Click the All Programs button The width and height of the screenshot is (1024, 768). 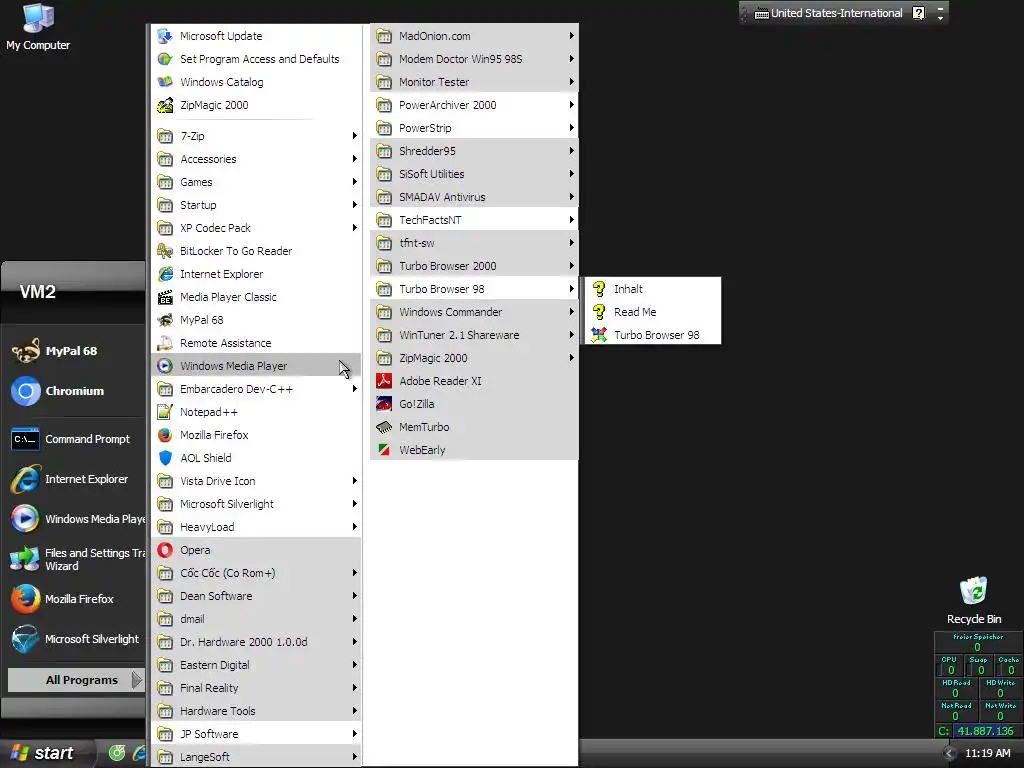(75, 680)
